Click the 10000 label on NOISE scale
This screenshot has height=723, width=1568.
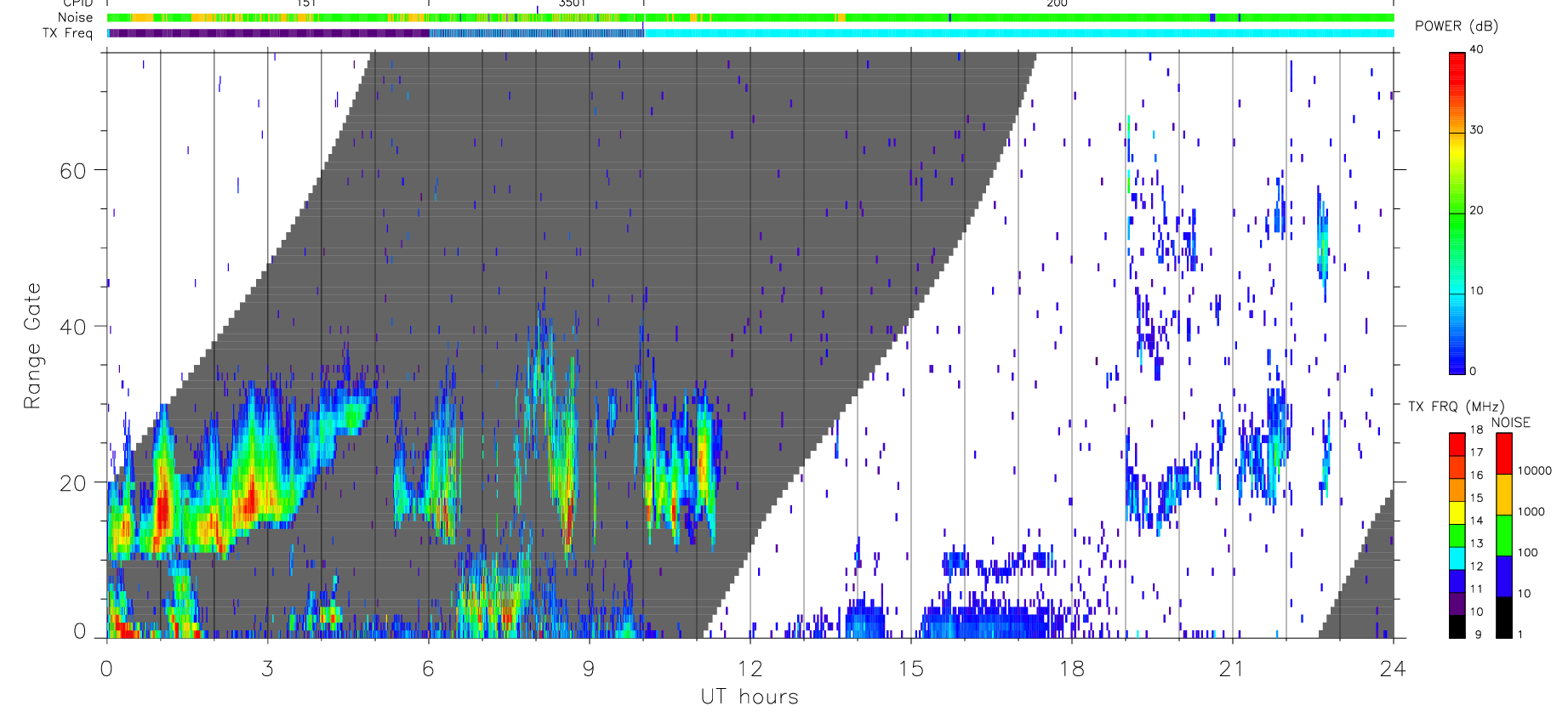point(1535,471)
